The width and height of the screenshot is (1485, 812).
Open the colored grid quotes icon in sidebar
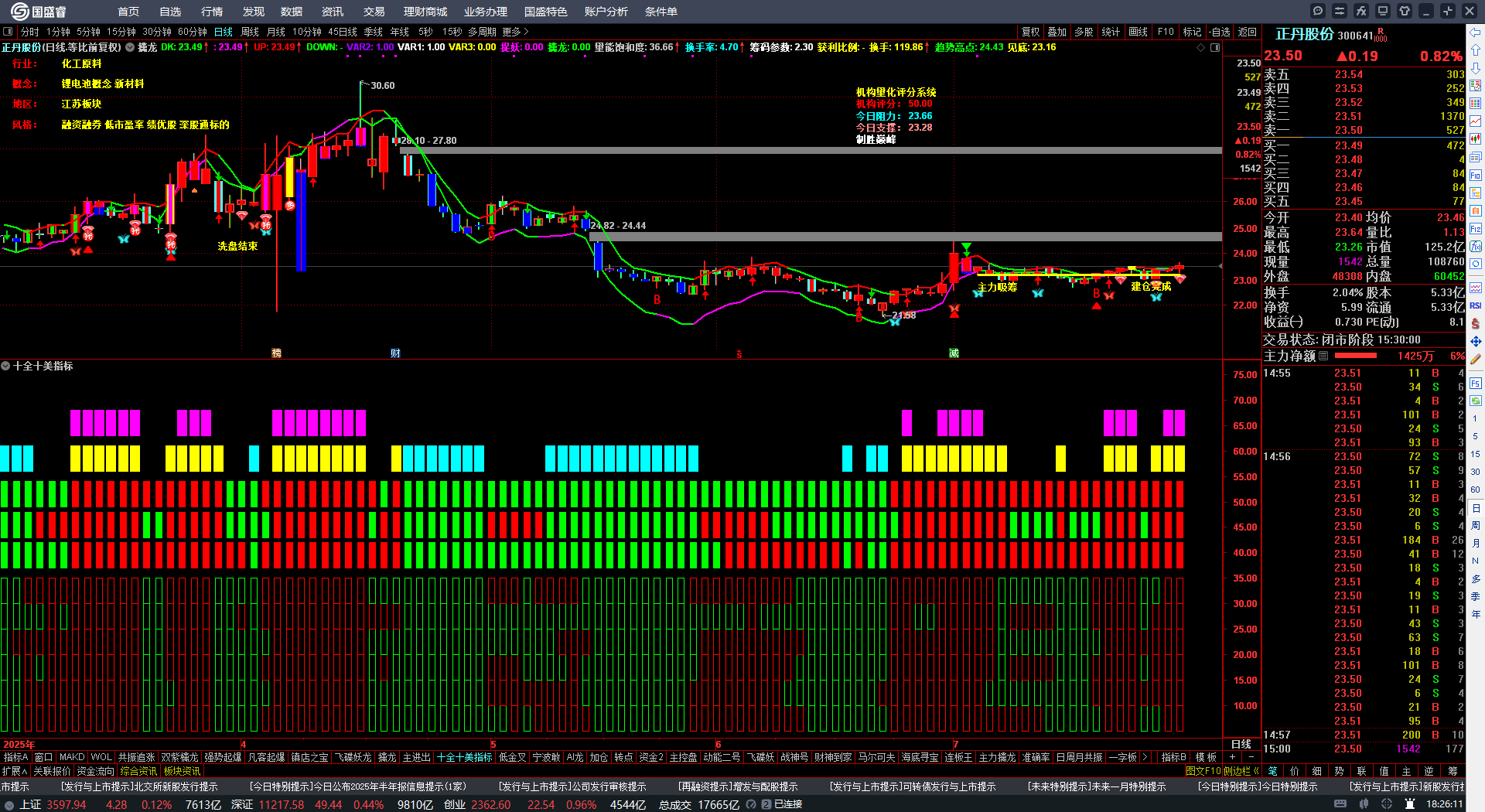(x=1476, y=103)
